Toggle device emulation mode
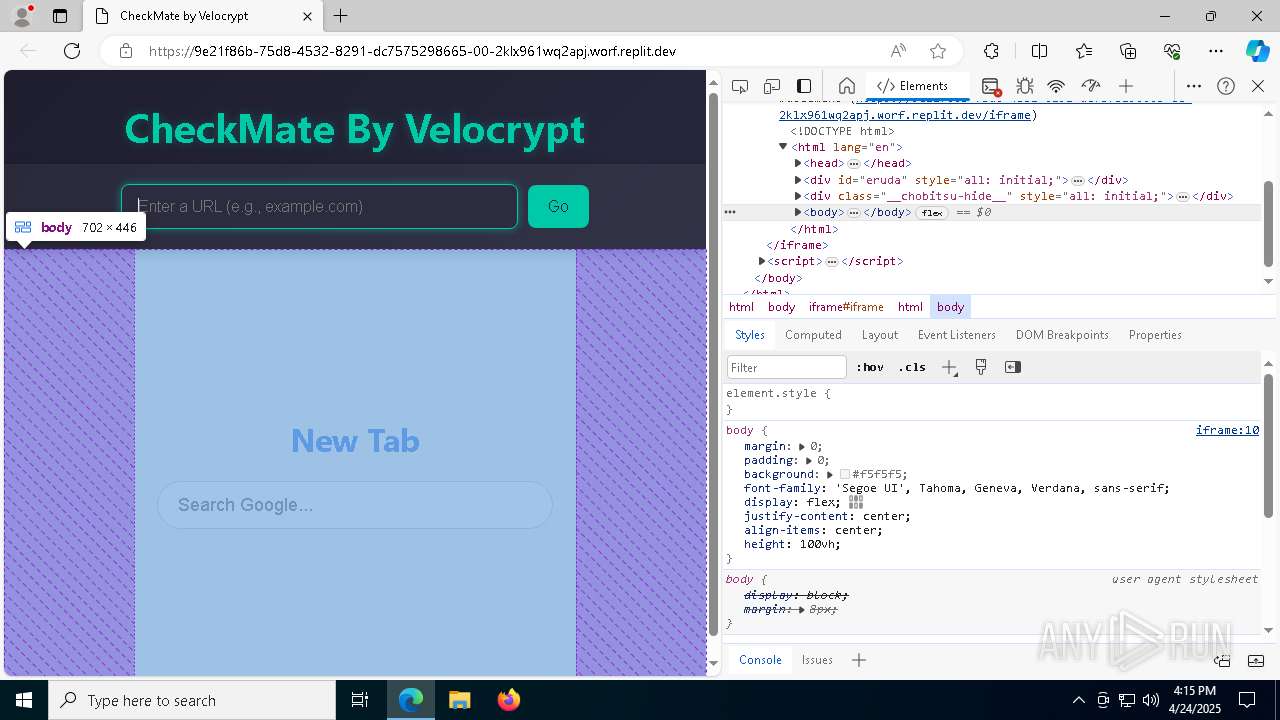 772,86
